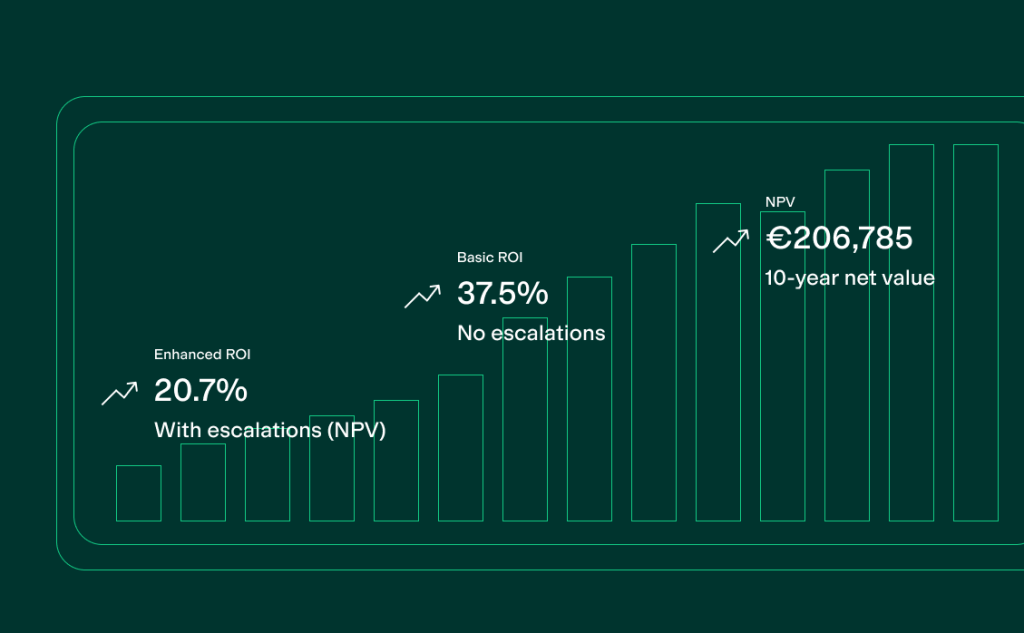Click the Basic ROI label
The width and height of the screenshot is (1024, 633).
click(490, 257)
